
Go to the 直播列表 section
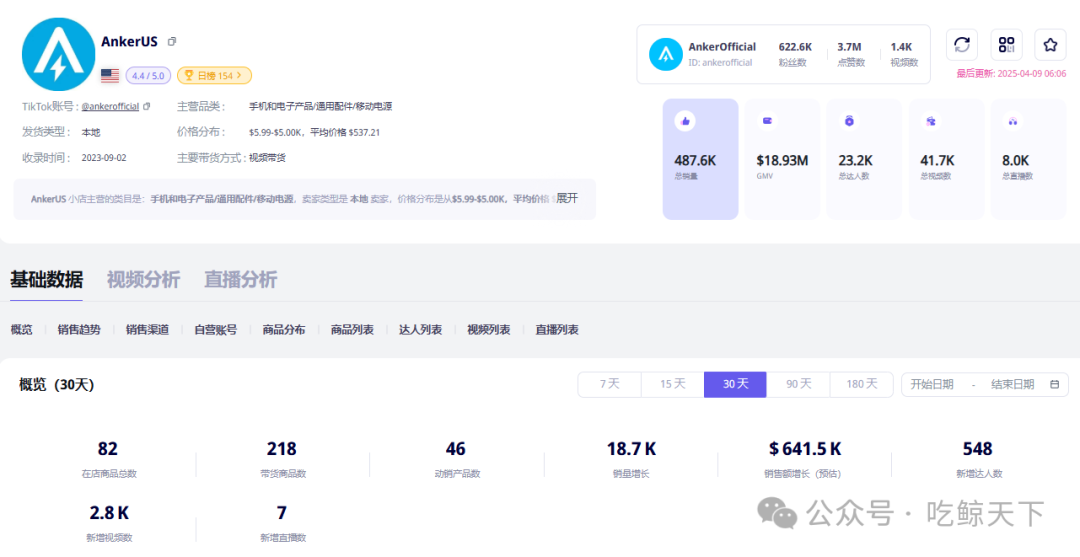point(557,330)
